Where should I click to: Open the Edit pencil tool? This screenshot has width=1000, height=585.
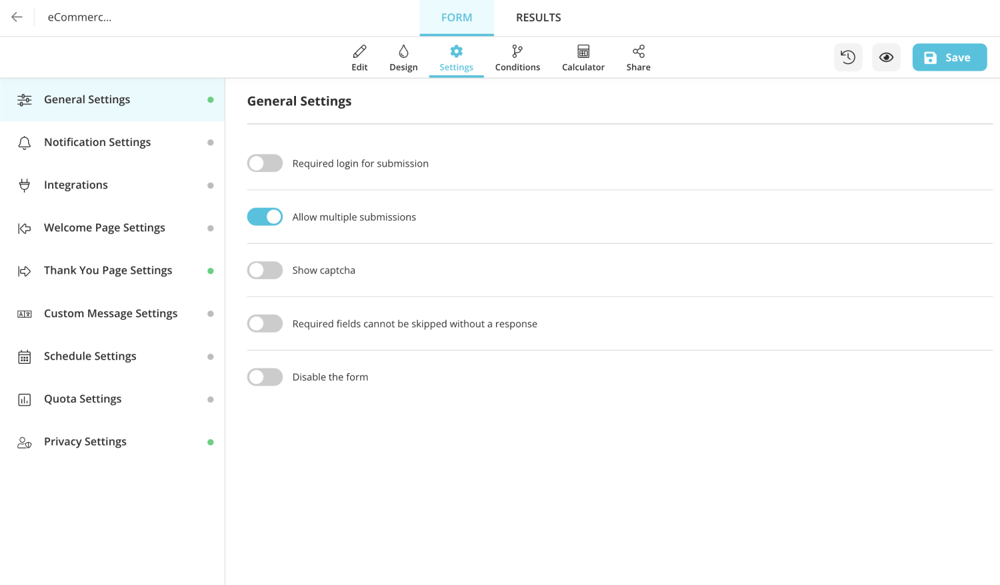[x=359, y=57]
